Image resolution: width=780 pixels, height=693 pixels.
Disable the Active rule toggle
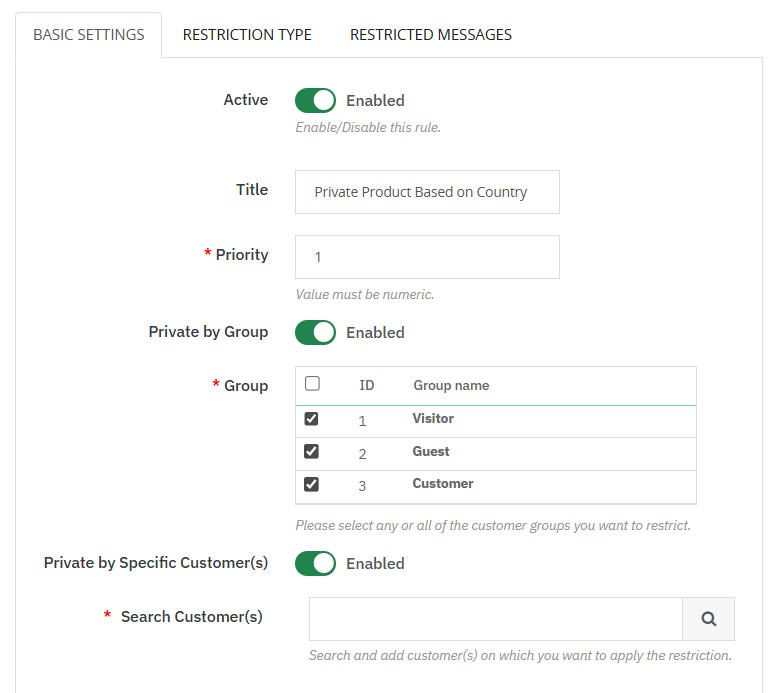pyautogui.click(x=315, y=100)
